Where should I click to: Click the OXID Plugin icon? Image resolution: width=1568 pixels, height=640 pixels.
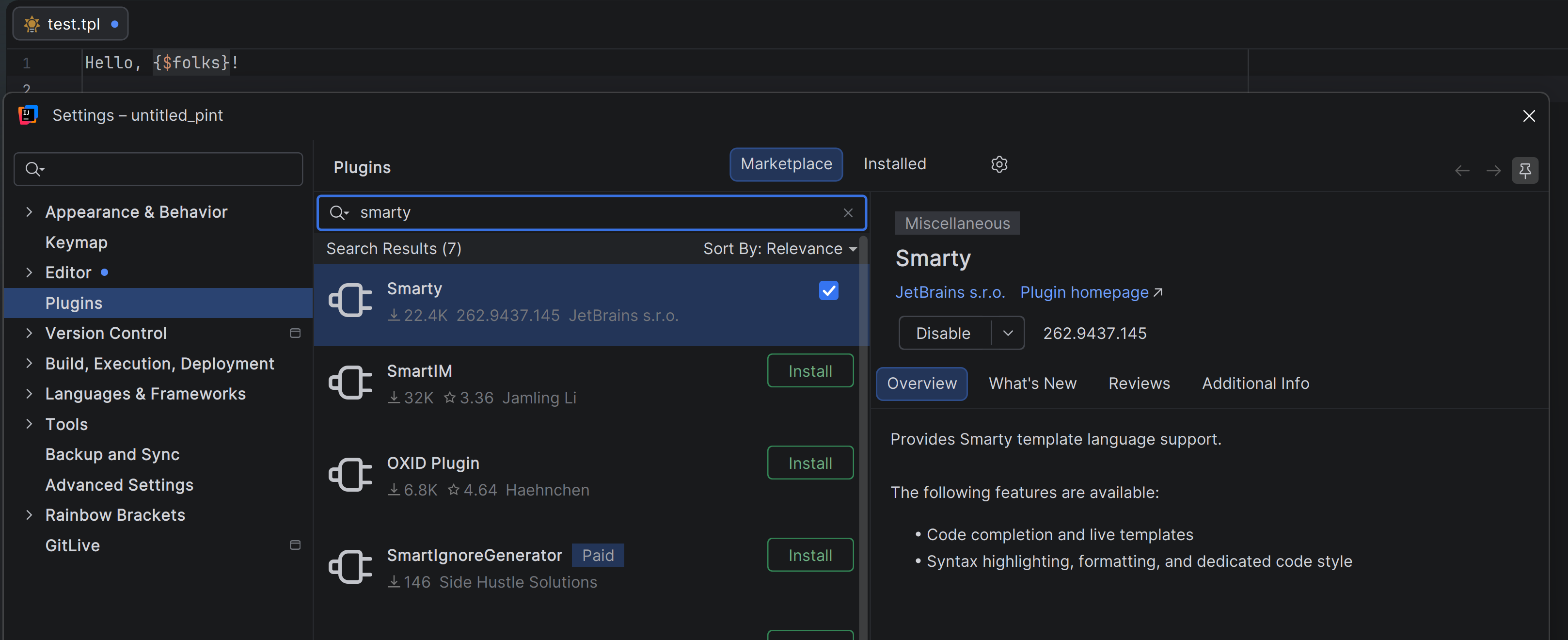(350, 474)
